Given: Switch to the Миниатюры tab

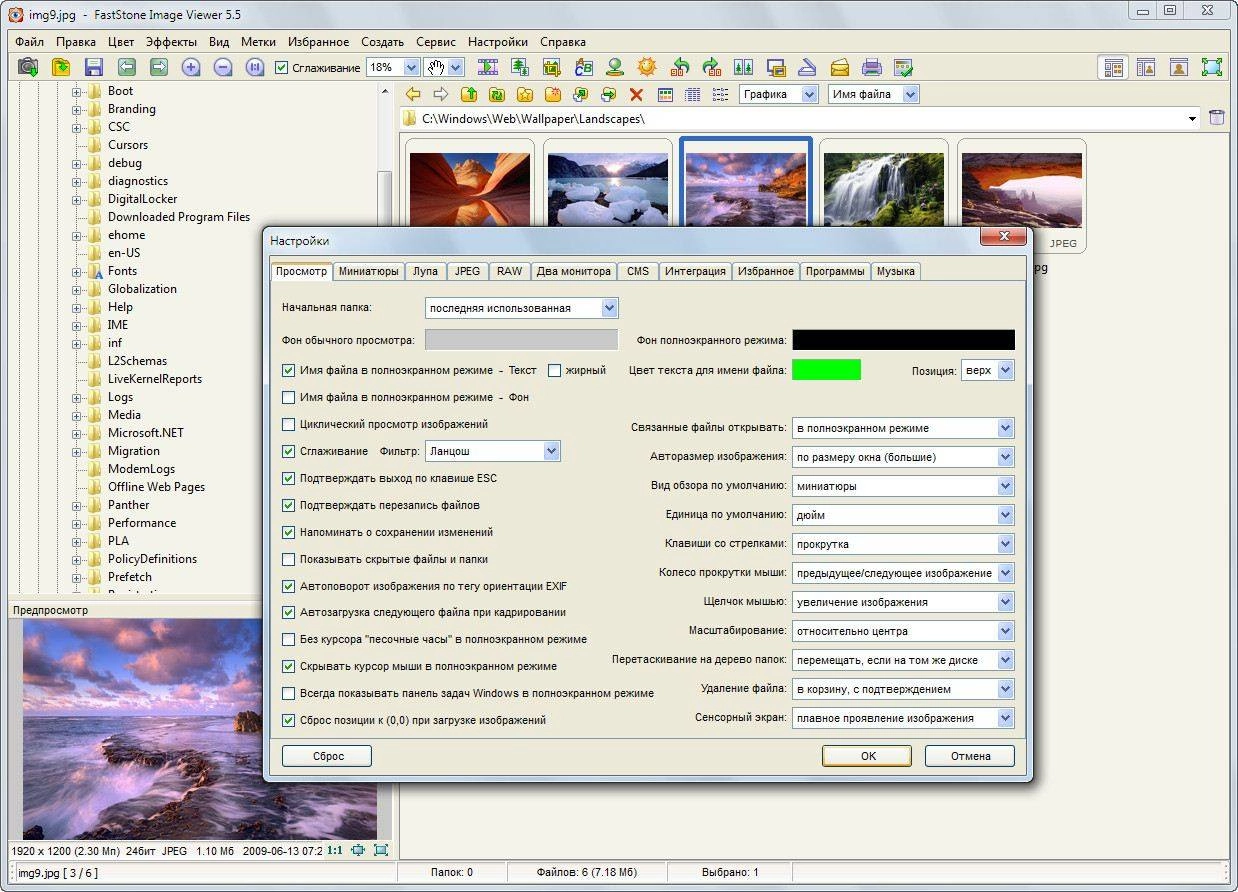Looking at the screenshot, I should (369, 271).
